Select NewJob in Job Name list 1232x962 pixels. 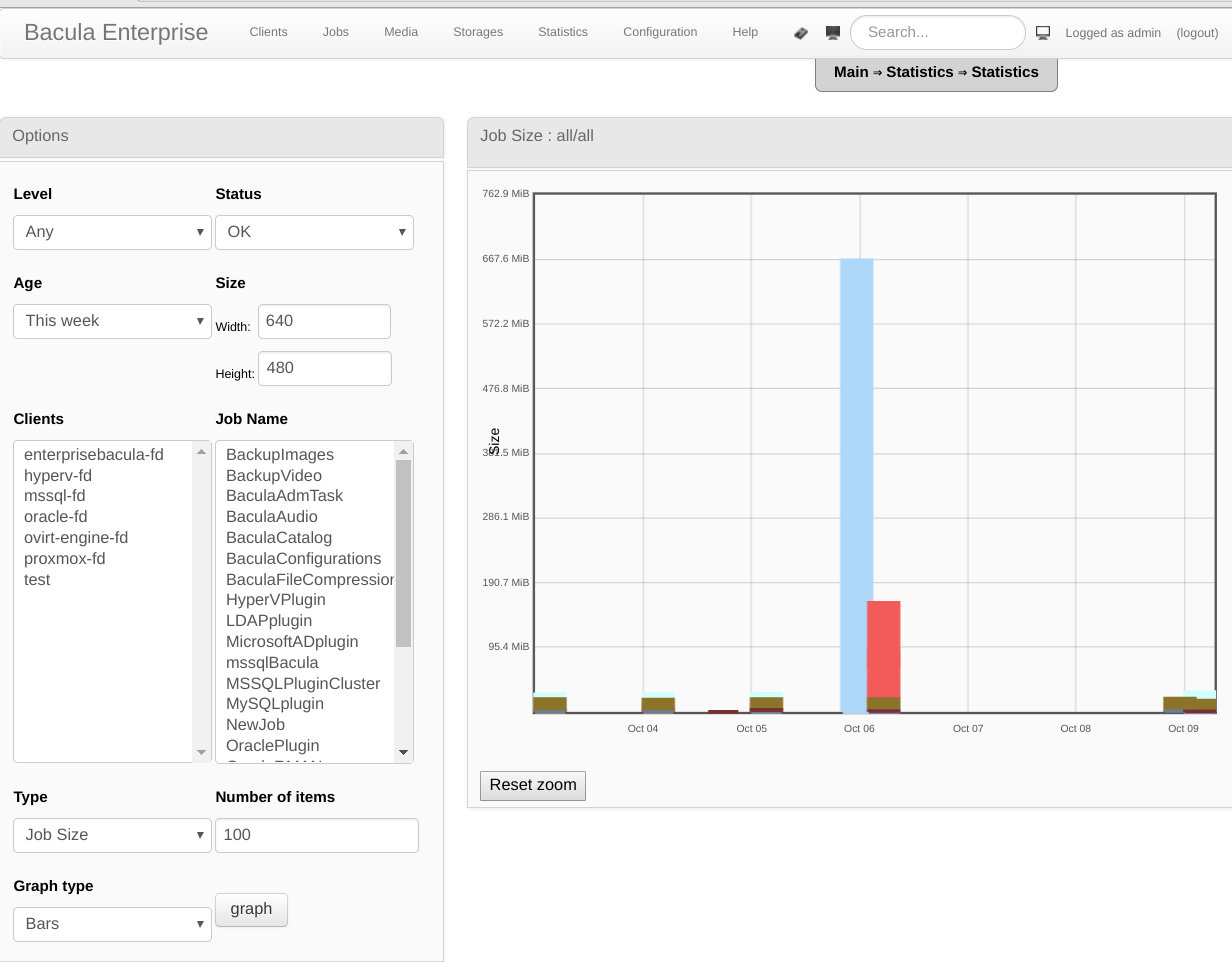coord(305,725)
